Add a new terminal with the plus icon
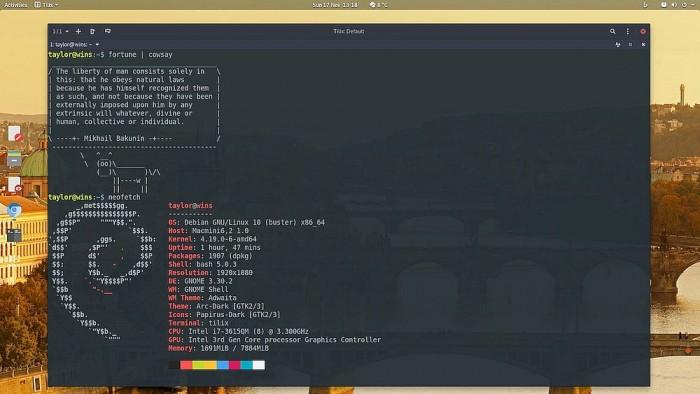Screen dimensions: 700x394 tap(78, 31)
